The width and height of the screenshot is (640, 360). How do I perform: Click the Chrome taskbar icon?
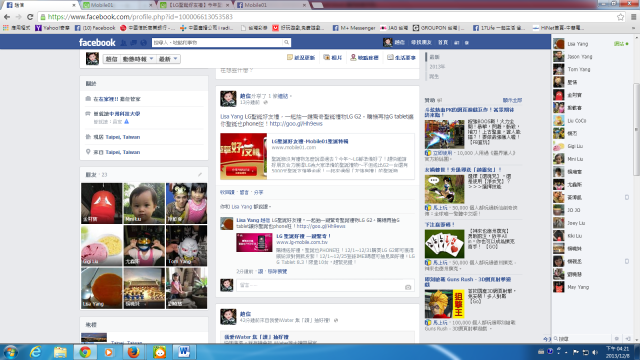coord(85,352)
